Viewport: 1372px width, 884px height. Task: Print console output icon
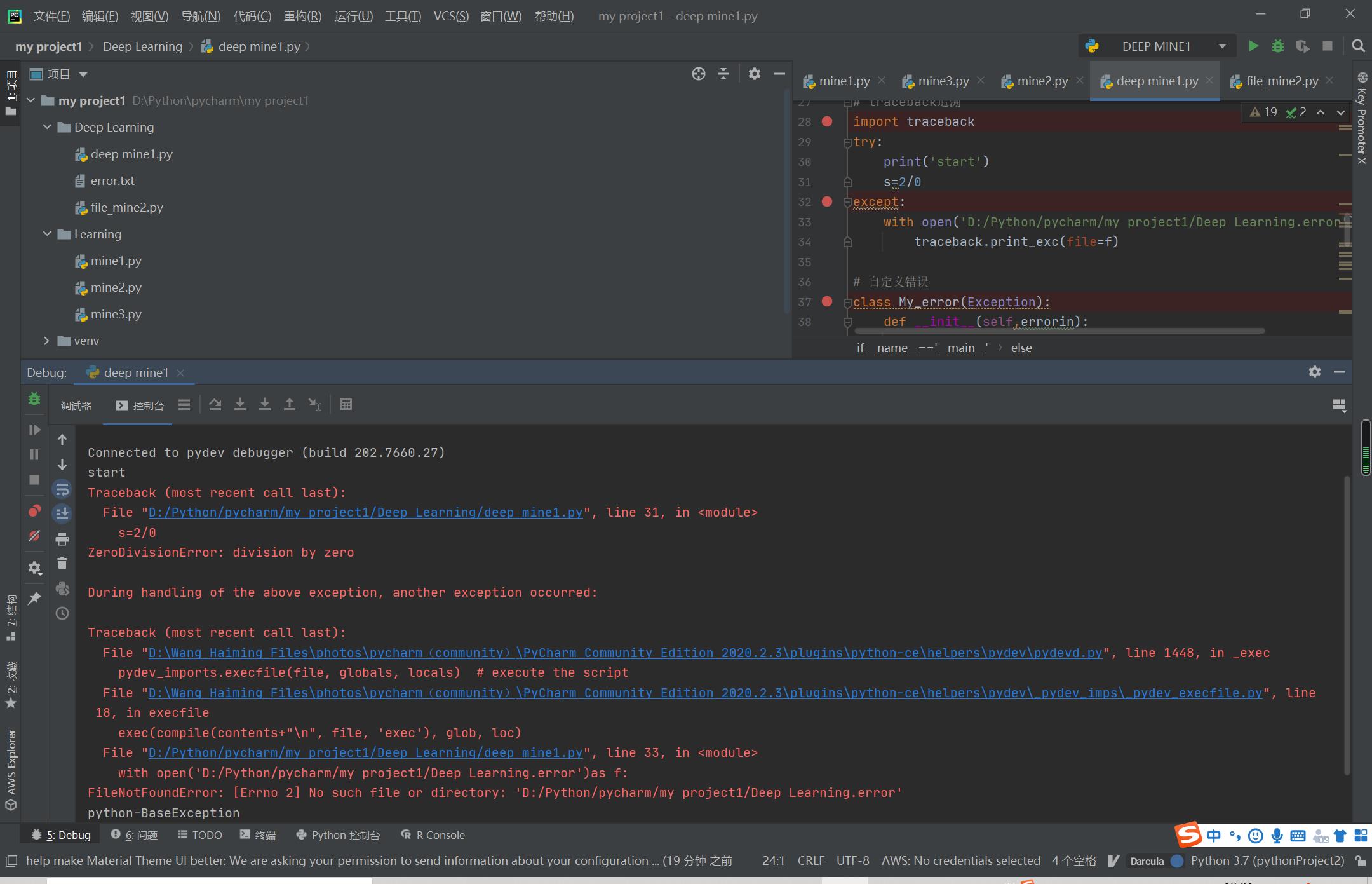tap(62, 540)
